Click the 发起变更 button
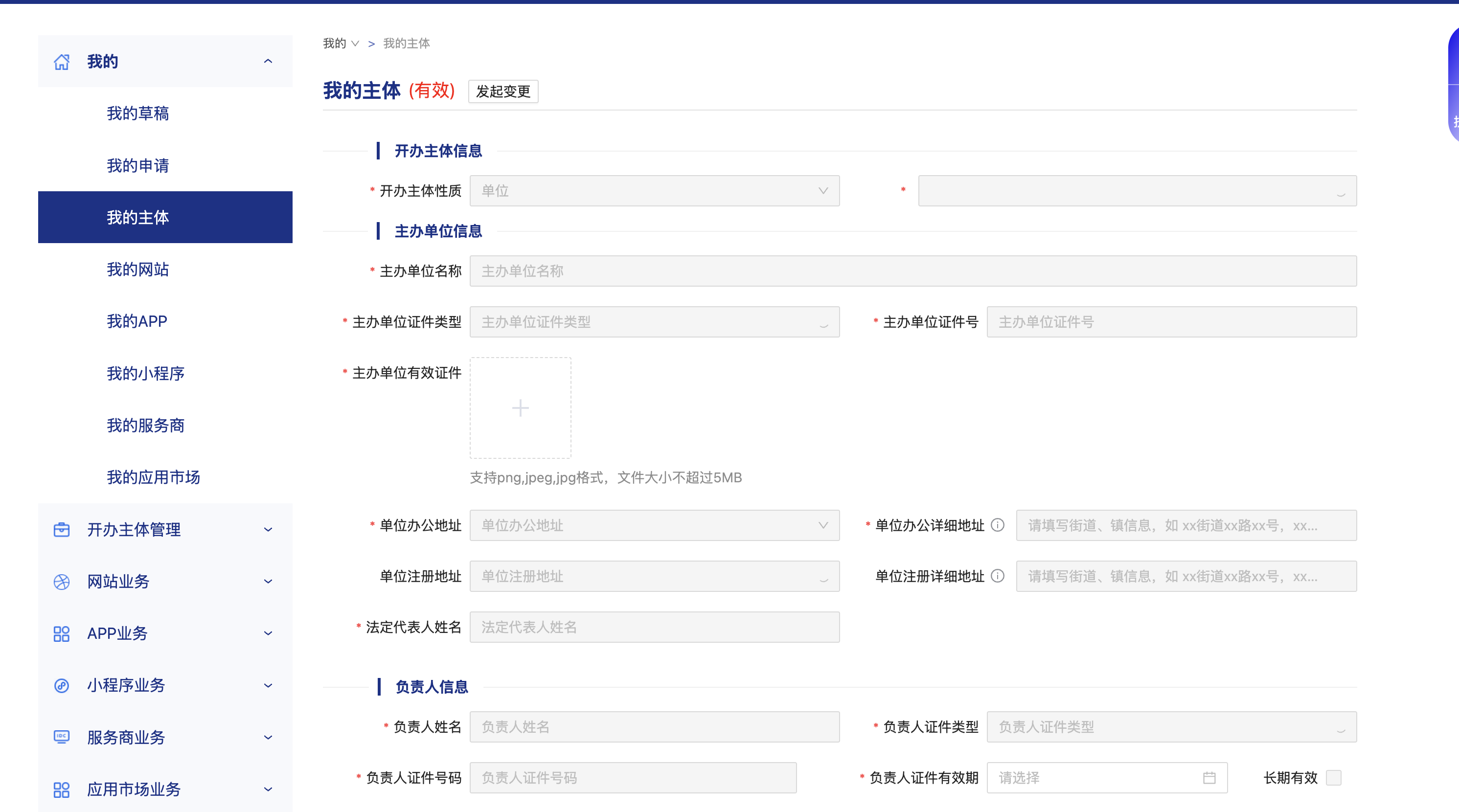1459x812 pixels. coord(502,91)
